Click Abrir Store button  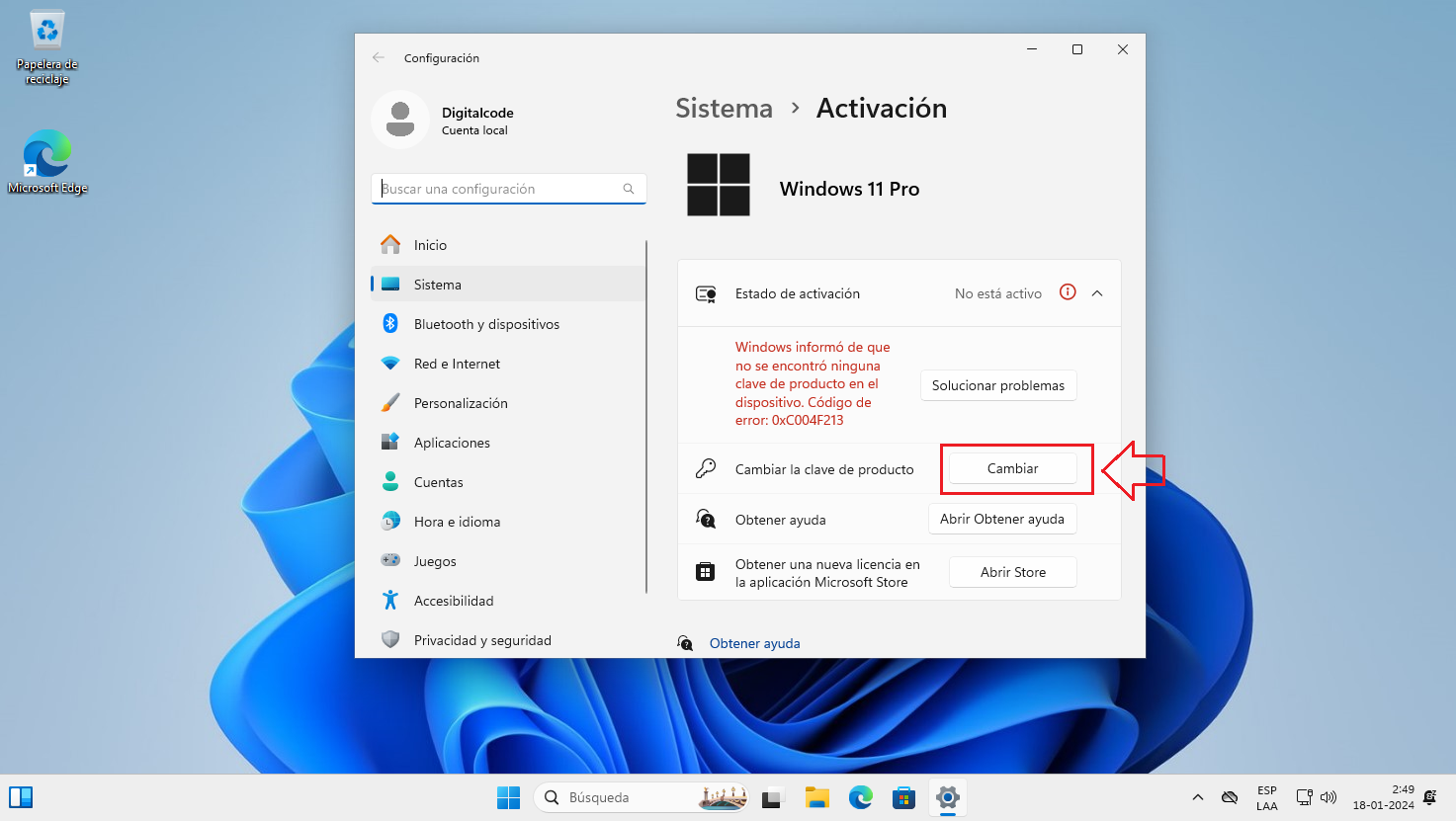pos(1012,572)
